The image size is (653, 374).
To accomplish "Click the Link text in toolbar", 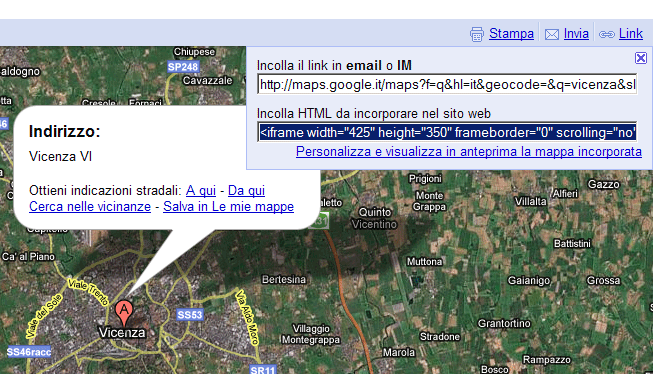I will (631, 33).
